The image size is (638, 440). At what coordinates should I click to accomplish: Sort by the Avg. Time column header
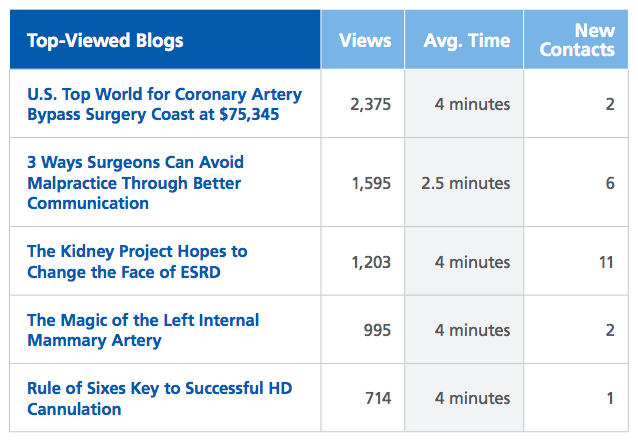click(464, 41)
